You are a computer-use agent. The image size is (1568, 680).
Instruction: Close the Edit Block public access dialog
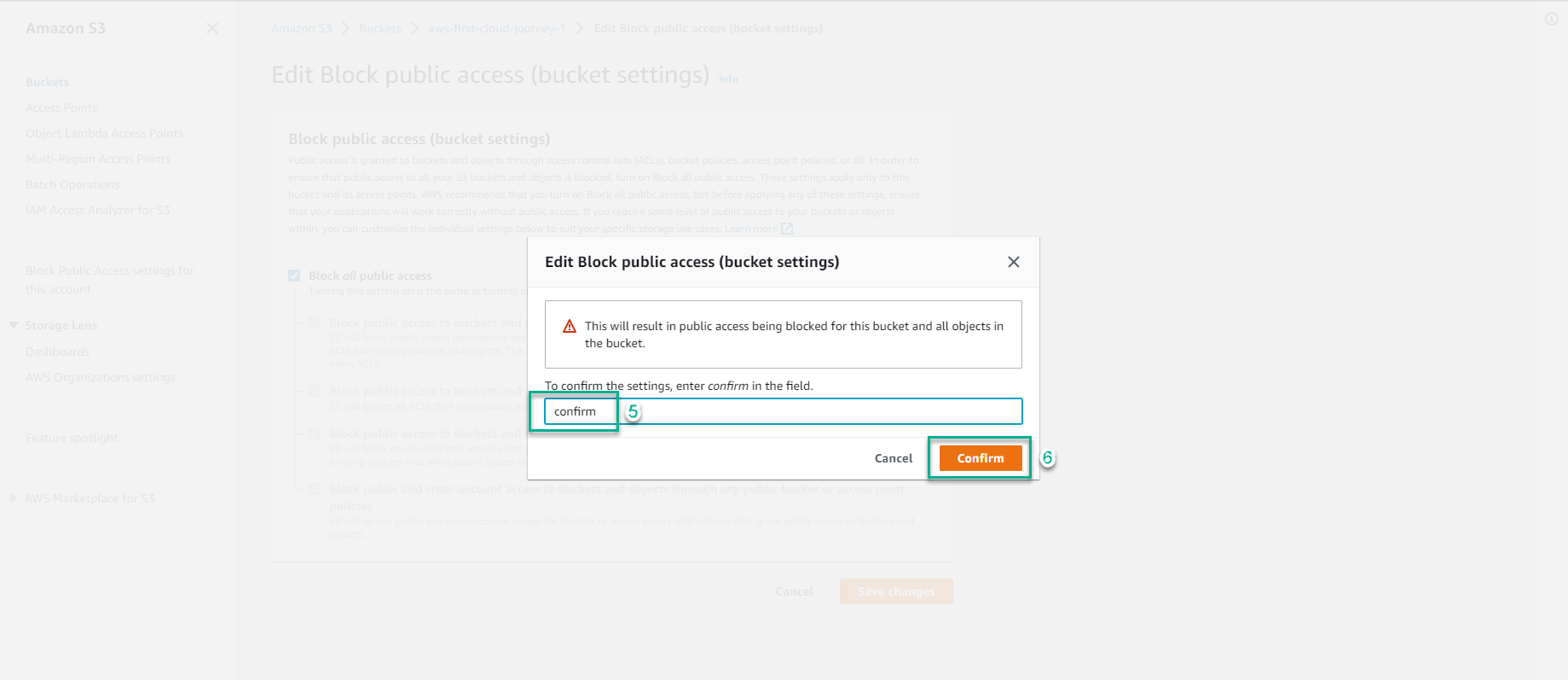(x=1014, y=262)
